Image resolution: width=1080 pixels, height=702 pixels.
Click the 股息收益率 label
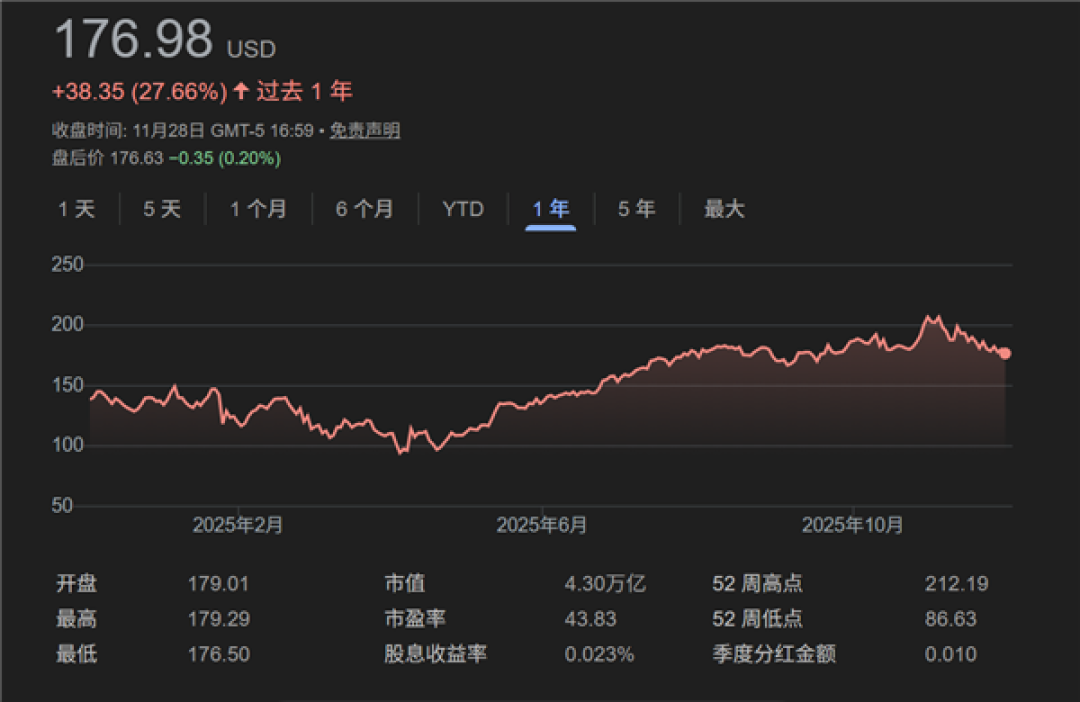coord(435,654)
